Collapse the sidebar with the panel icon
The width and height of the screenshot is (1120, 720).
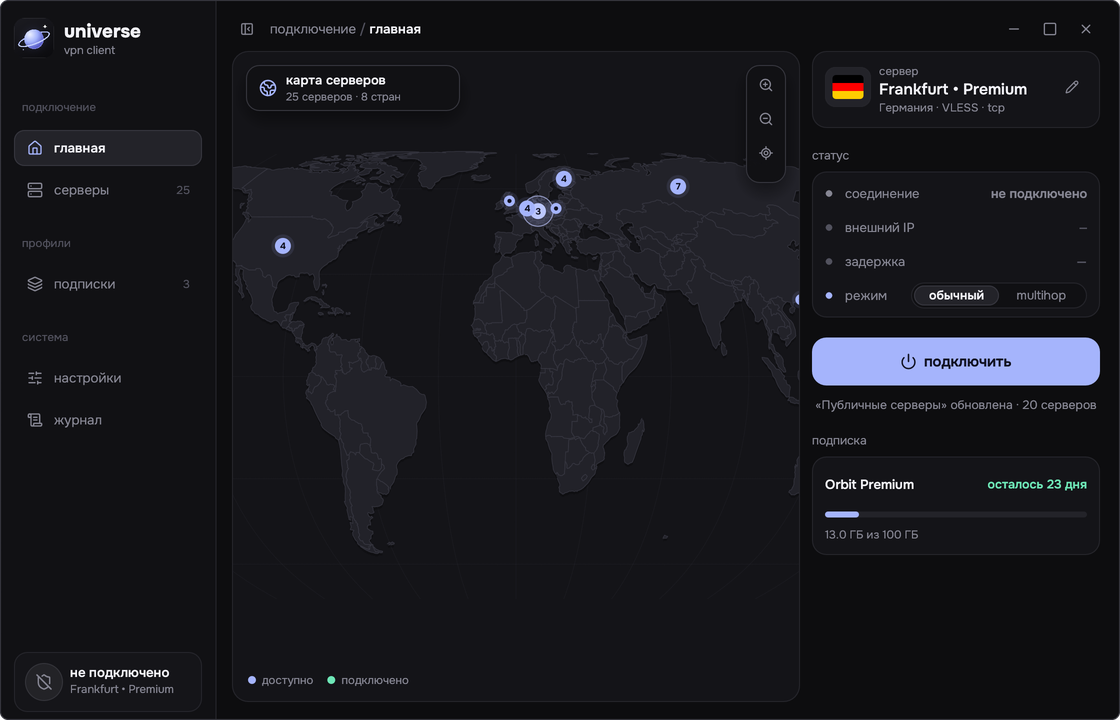coord(247,29)
